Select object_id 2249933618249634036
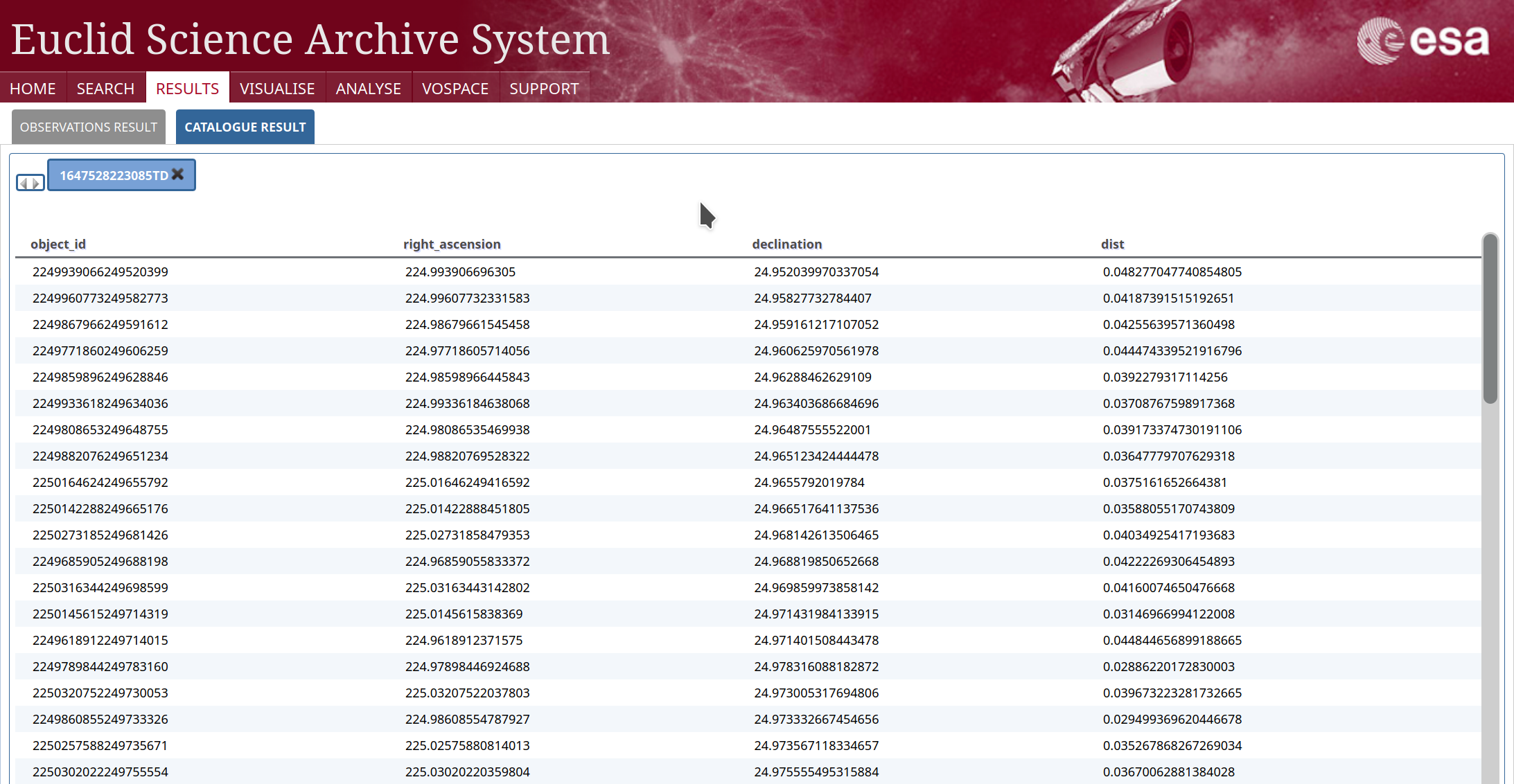This screenshot has width=1514, height=784. (x=100, y=403)
